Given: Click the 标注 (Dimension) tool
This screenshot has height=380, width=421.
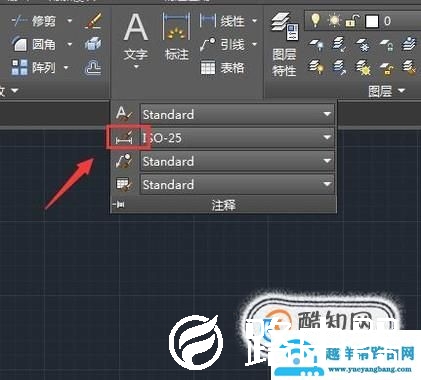Looking at the screenshot, I should pyautogui.click(x=176, y=37).
